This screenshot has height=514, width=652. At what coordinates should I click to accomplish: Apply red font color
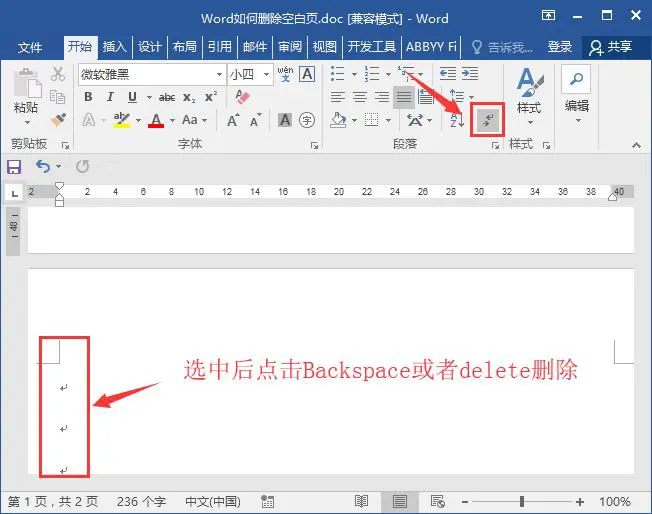click(x=156, y=120)
